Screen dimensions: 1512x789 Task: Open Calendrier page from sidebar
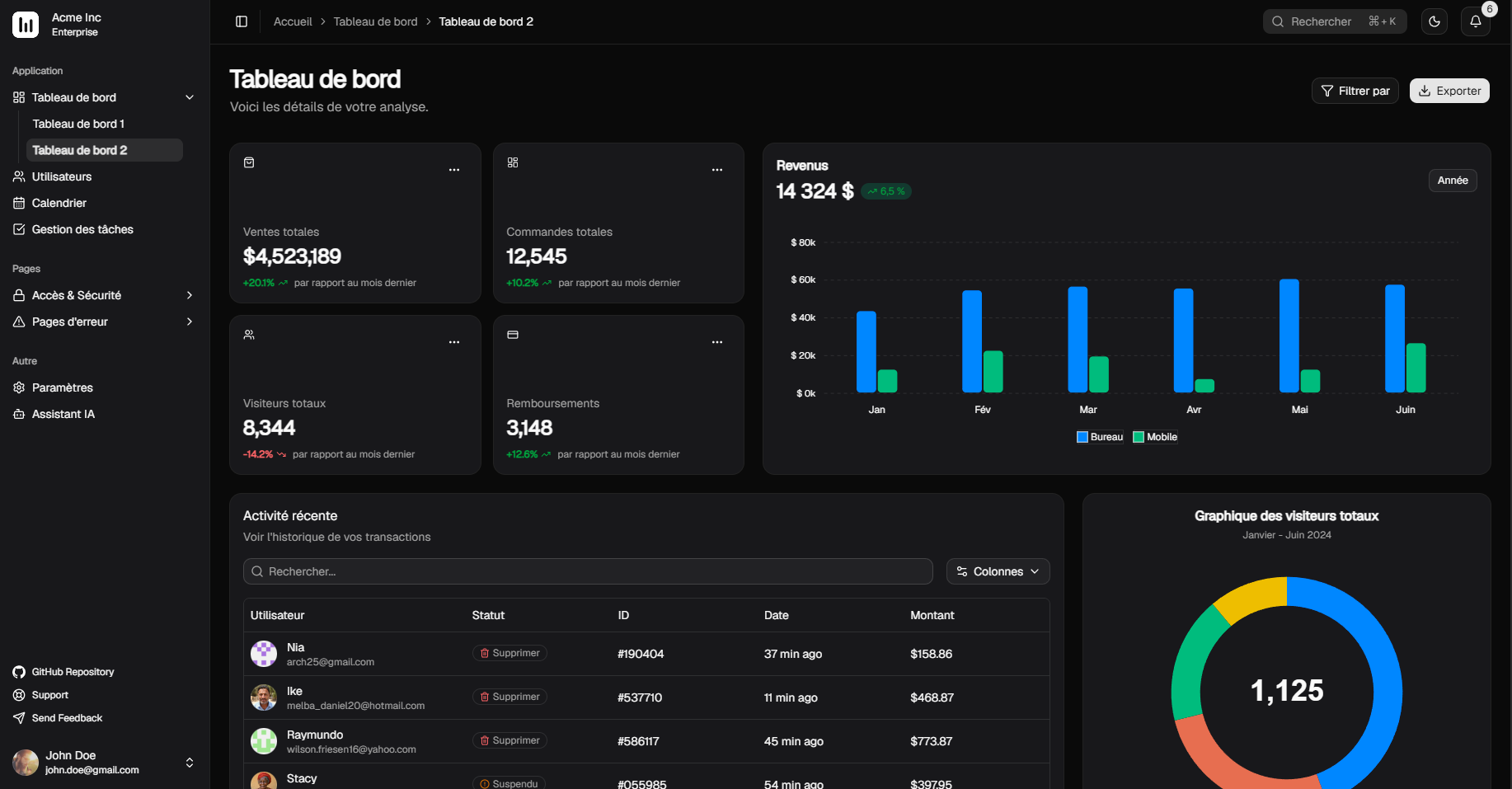104,203
